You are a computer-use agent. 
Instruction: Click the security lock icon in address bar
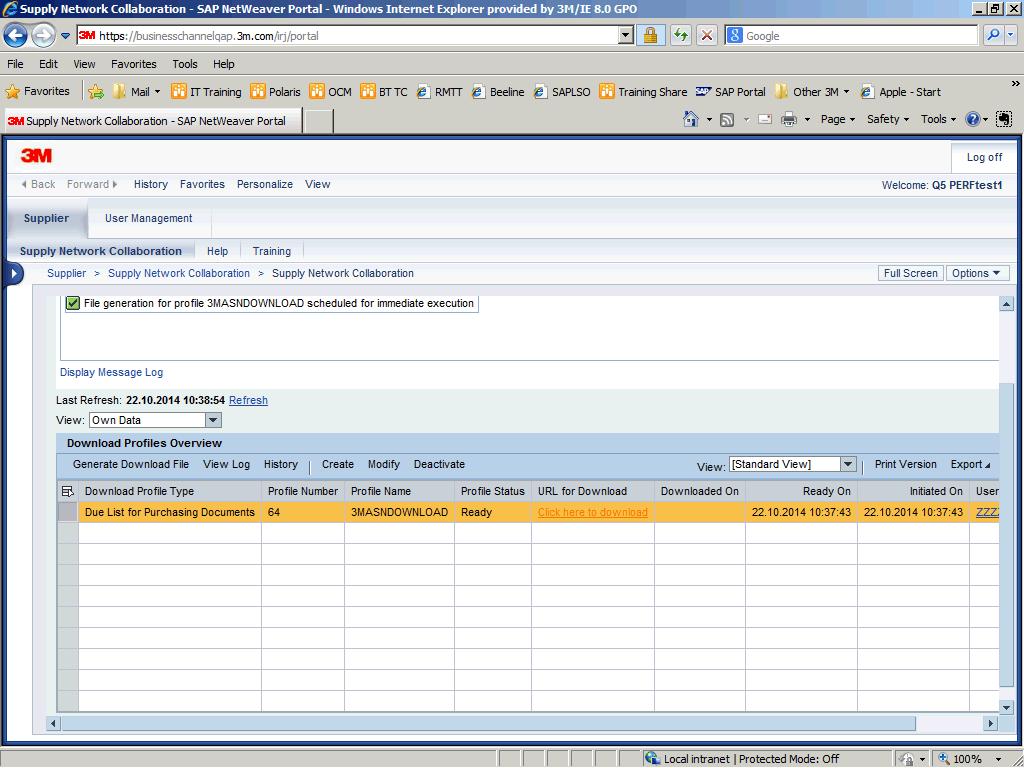[x=650, y=35]
